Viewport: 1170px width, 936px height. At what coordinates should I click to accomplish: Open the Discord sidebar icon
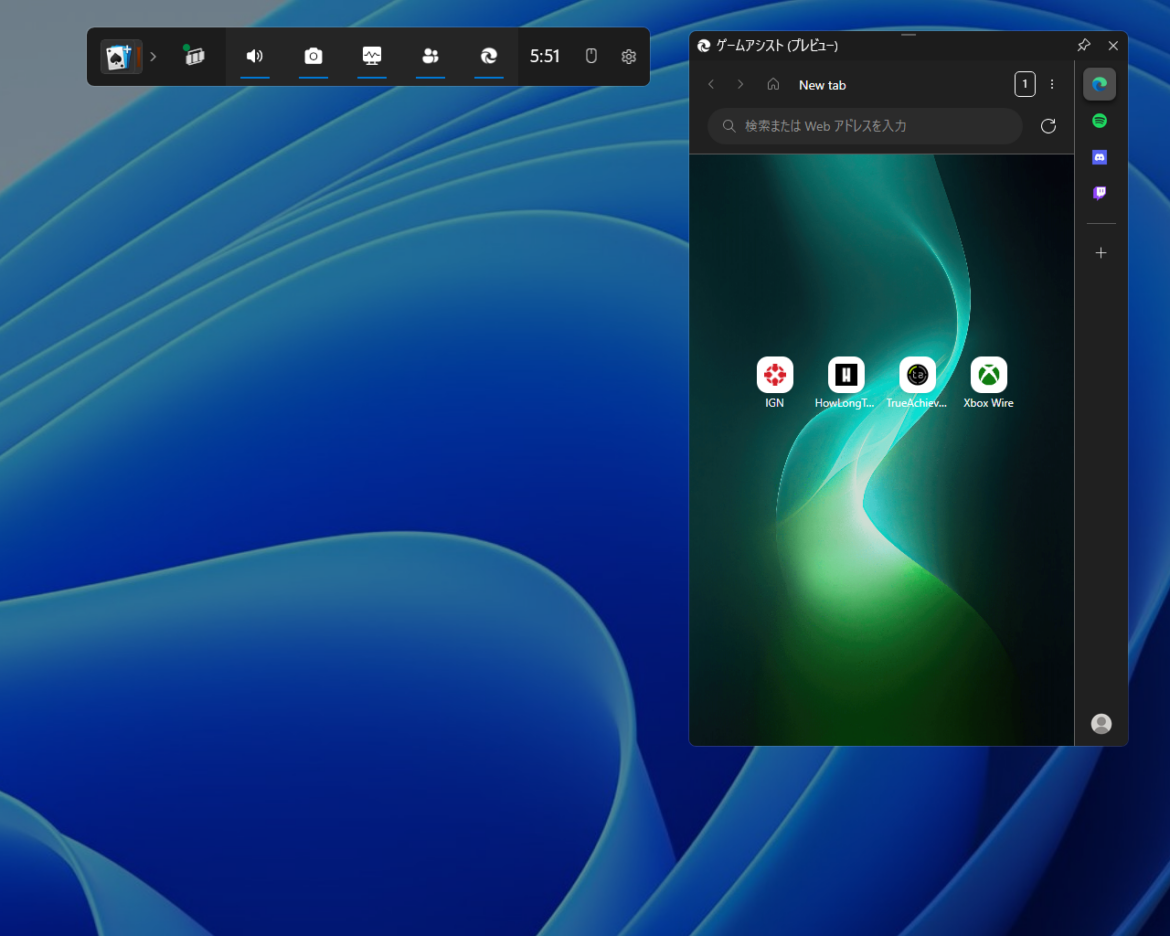pos(1100,157)
